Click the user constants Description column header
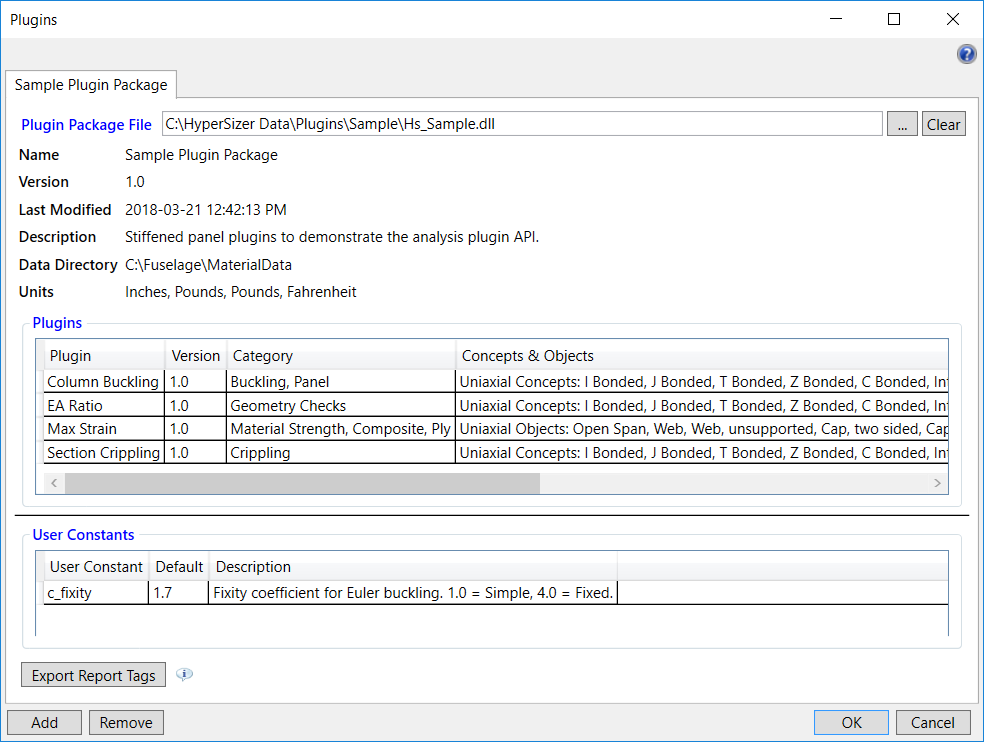 tap(413, 567)
